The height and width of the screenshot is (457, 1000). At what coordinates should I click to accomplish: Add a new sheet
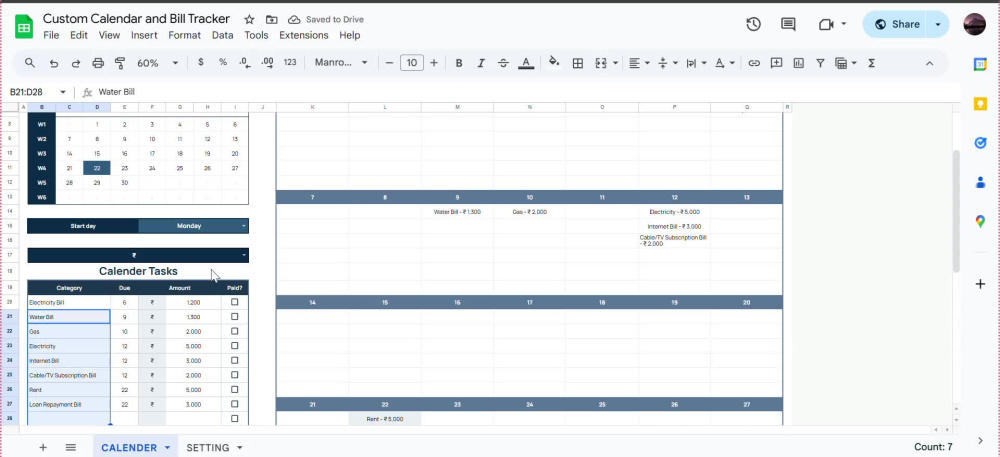[x=43, y=447]
